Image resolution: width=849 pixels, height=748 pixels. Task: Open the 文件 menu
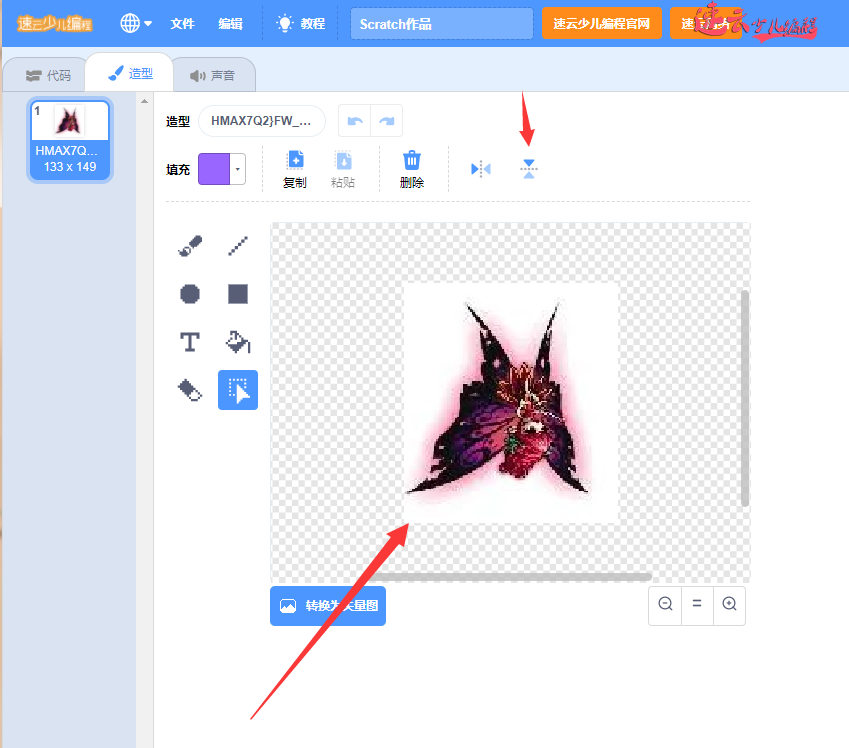coord(182,23)
